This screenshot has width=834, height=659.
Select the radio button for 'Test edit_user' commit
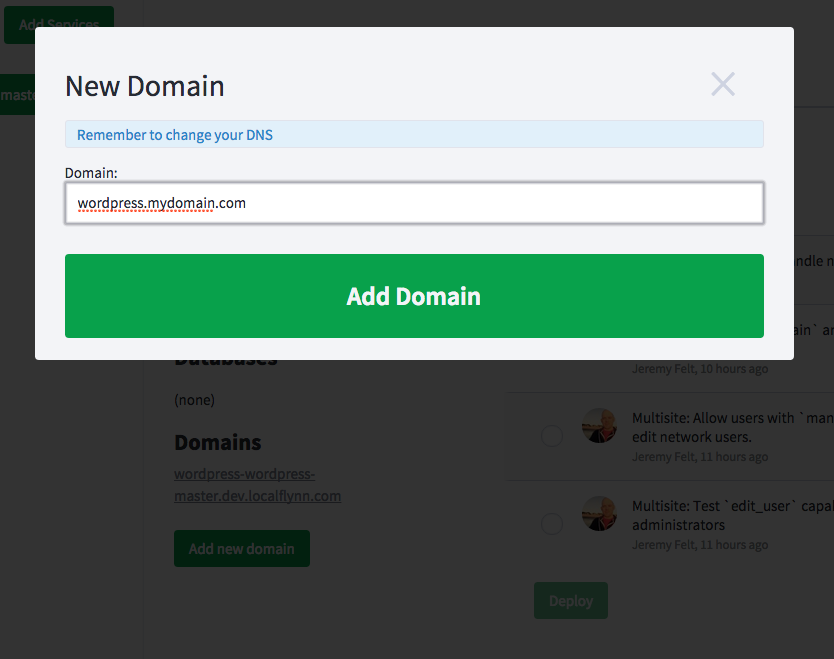coord(551,524)
